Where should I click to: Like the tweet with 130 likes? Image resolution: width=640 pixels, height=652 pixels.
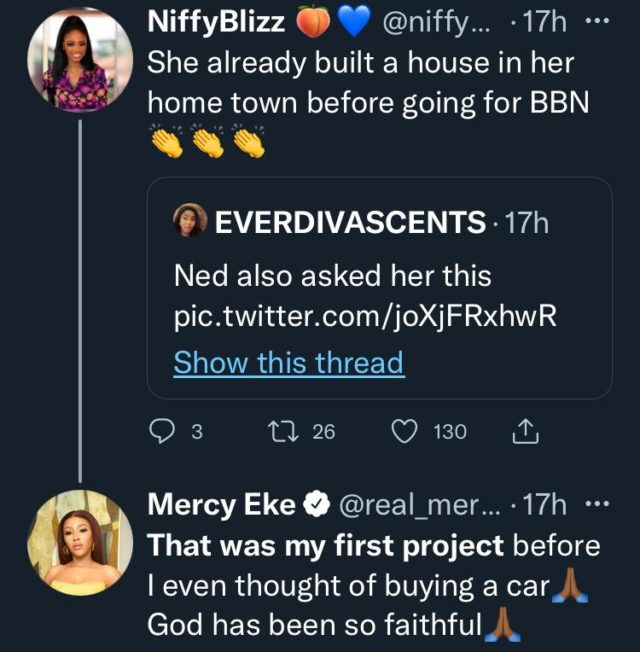click(405, 432)
